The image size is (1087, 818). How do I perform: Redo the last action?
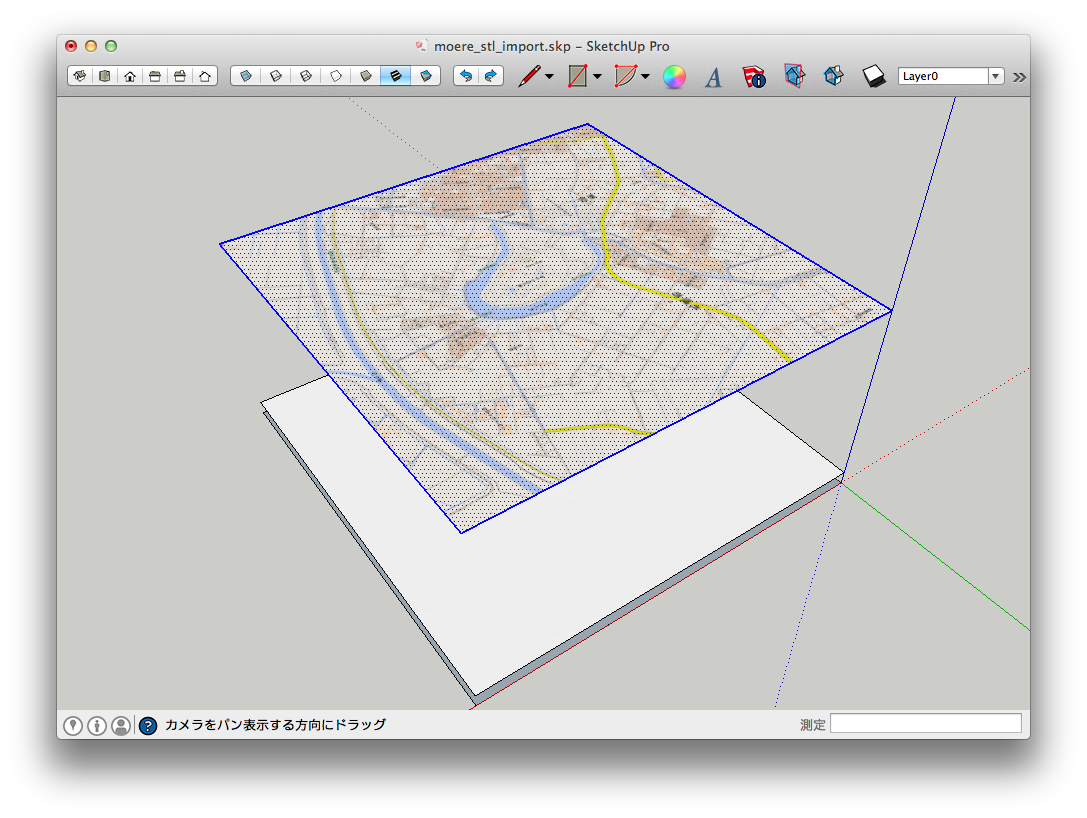coord(490,76)
